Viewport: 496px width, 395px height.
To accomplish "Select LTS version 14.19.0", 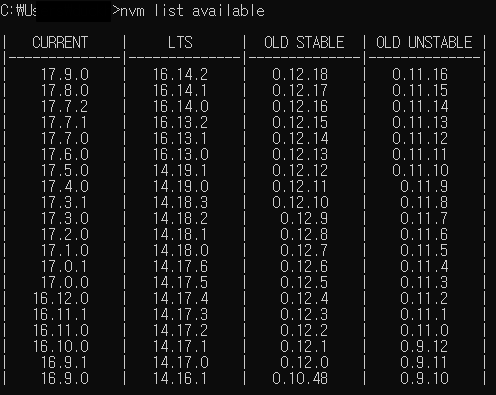I will click(181, 186).
